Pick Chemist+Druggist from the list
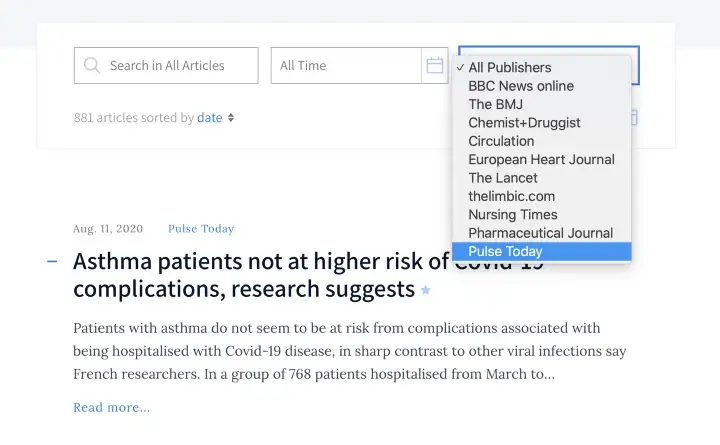The height and width of the screenshot is (445, 720). (x=542, y=123)
